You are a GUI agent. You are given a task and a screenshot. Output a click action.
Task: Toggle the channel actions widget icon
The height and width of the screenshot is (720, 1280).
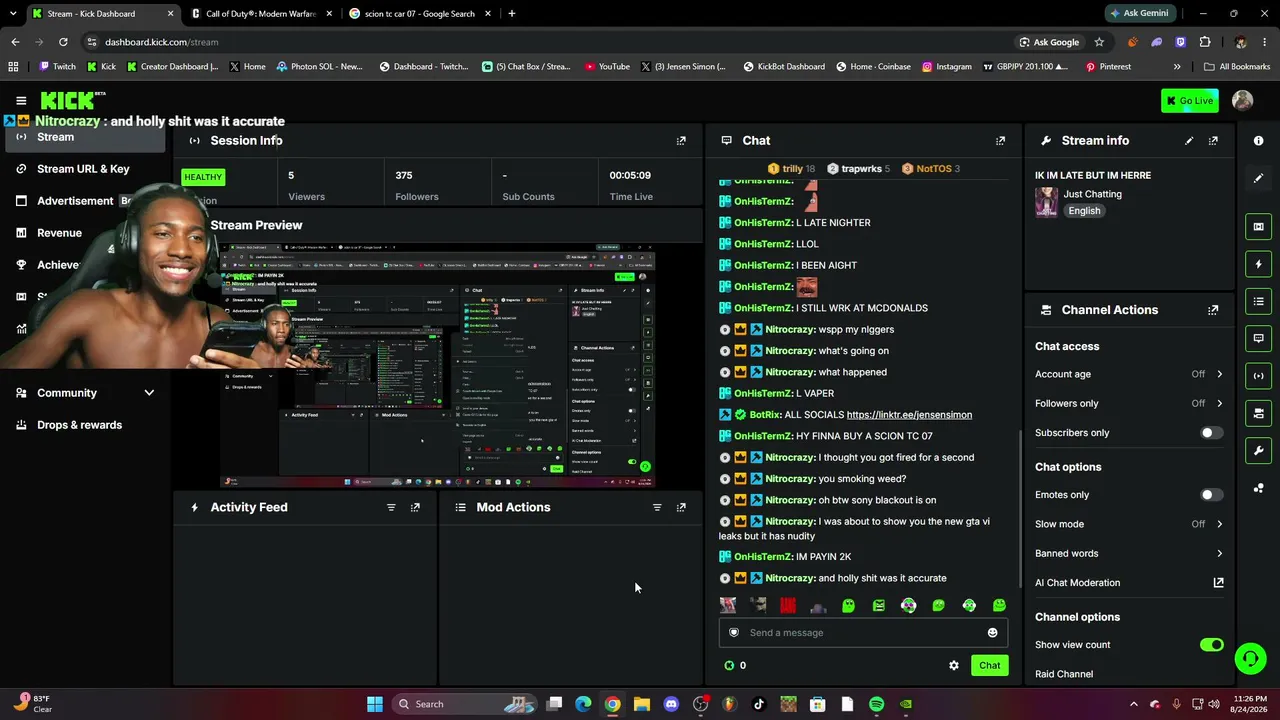pos(1258,413)
